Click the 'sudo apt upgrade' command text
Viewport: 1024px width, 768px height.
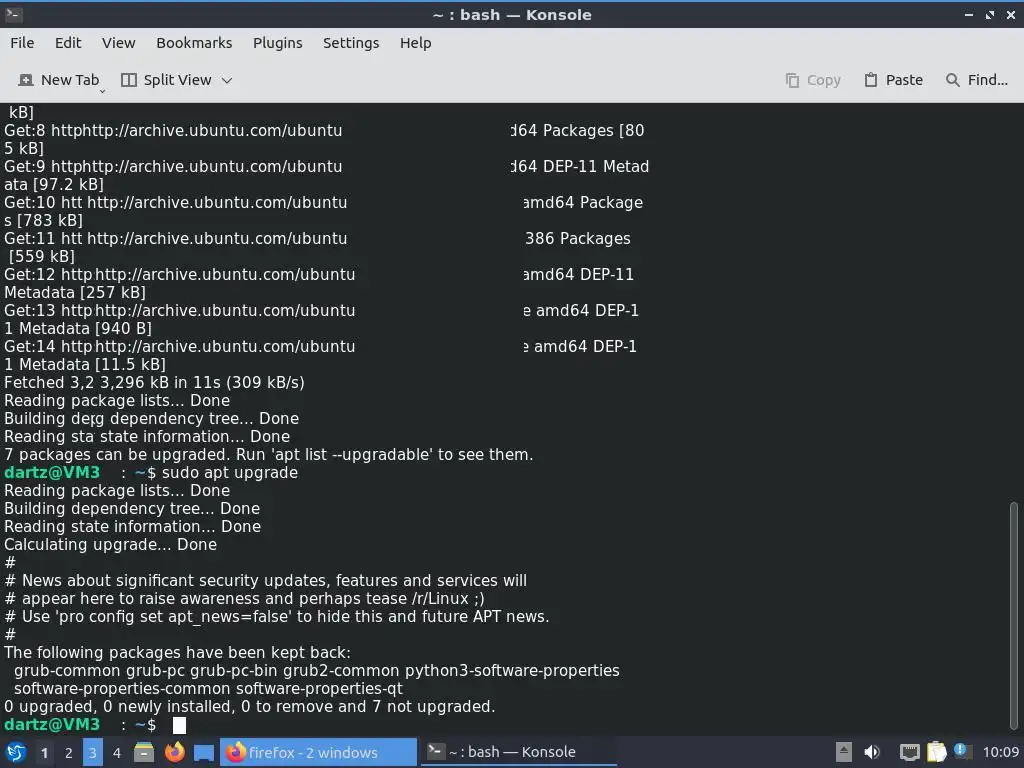230,472
